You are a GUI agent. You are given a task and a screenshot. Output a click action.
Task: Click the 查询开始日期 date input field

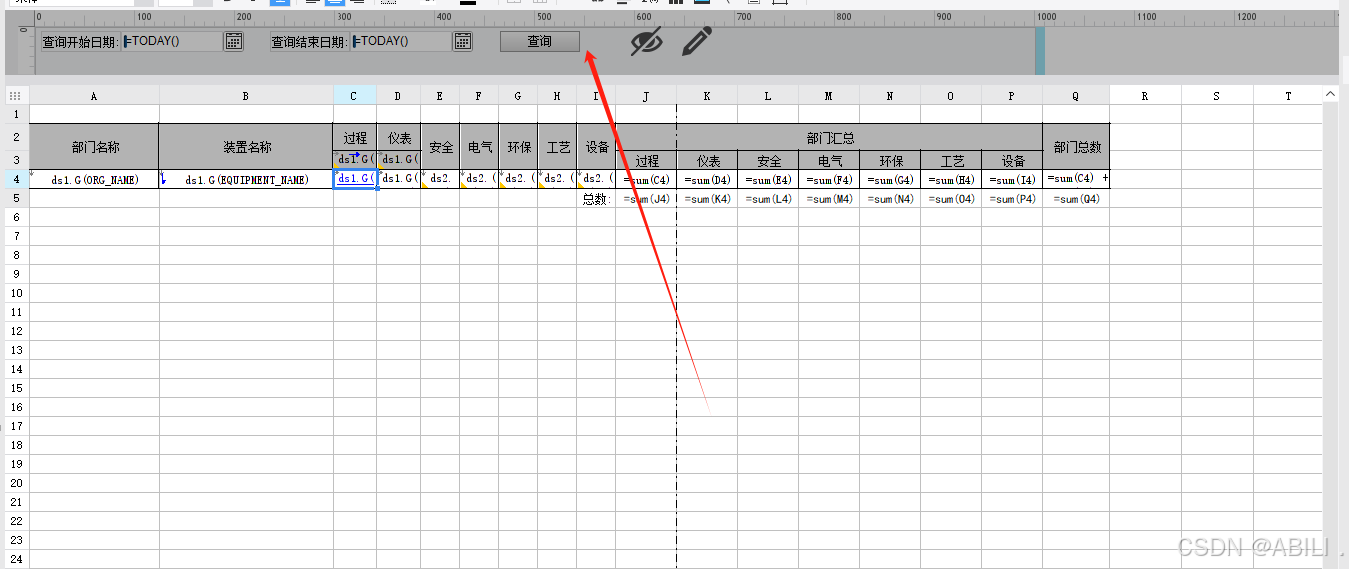pyautogui.click(x=171, y=41)
